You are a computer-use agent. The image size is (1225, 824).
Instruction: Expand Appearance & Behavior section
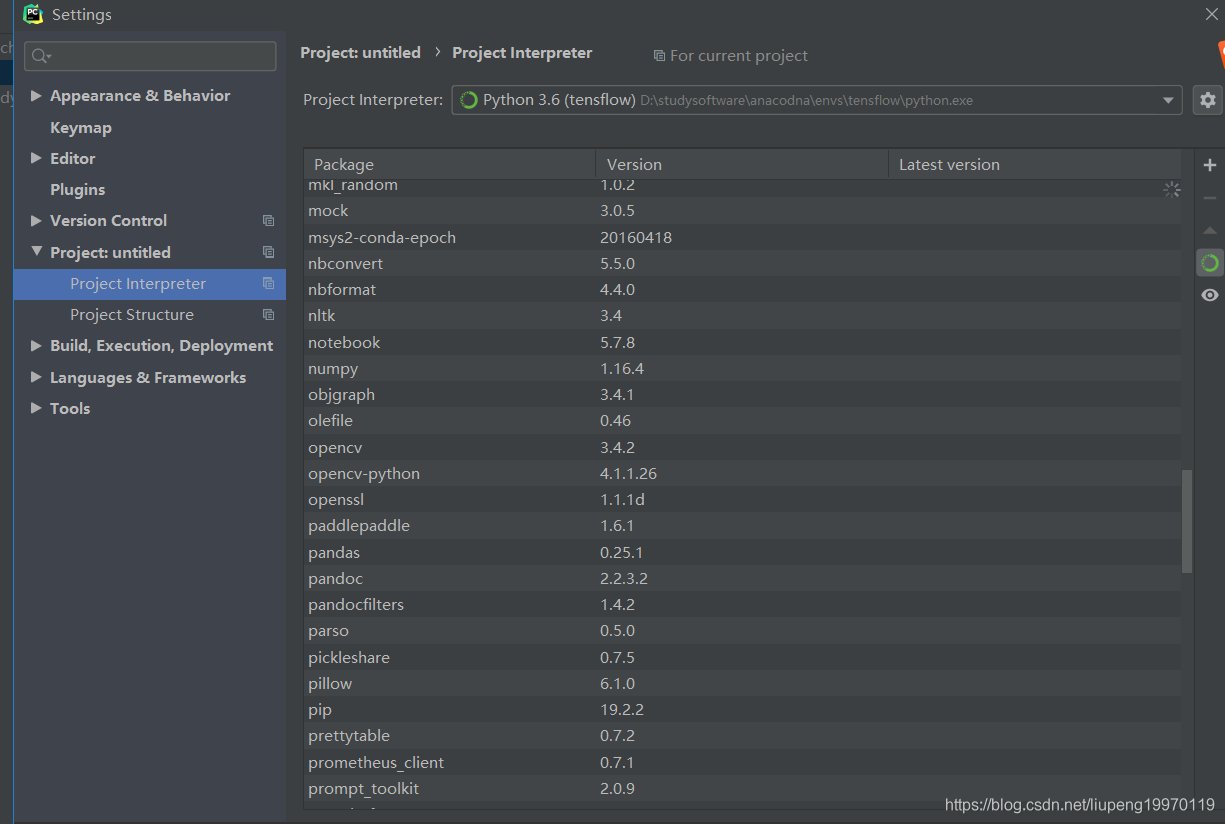click(36, 96)
